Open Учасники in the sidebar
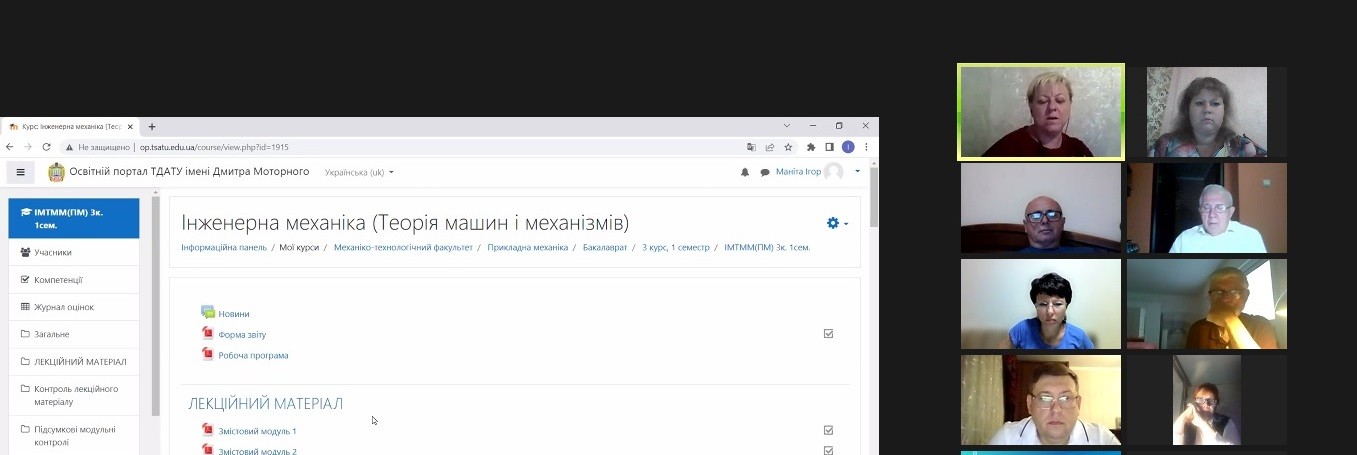 pyautogui.click(x=74, y=252)
